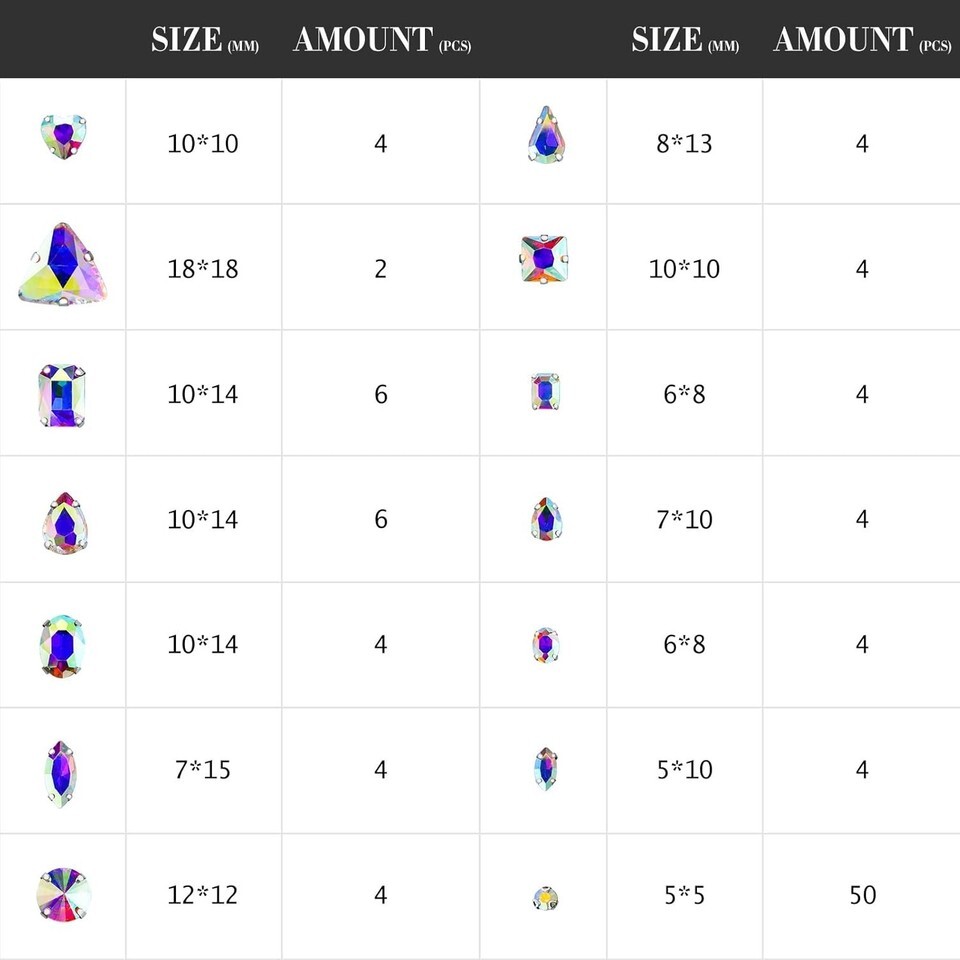Click the 10*14 oval crystal image
The image size is (960, 960).
(x=62, y=645)
